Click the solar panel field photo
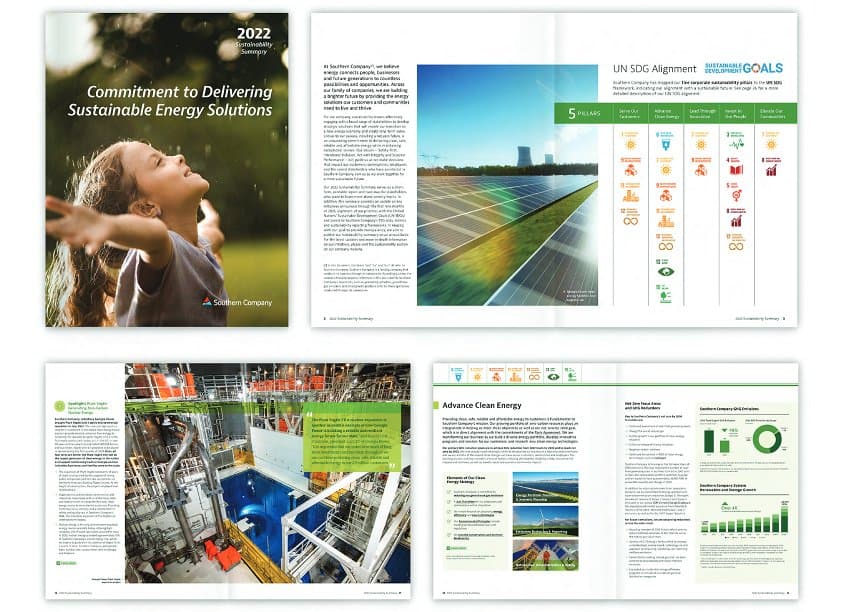 507,185
